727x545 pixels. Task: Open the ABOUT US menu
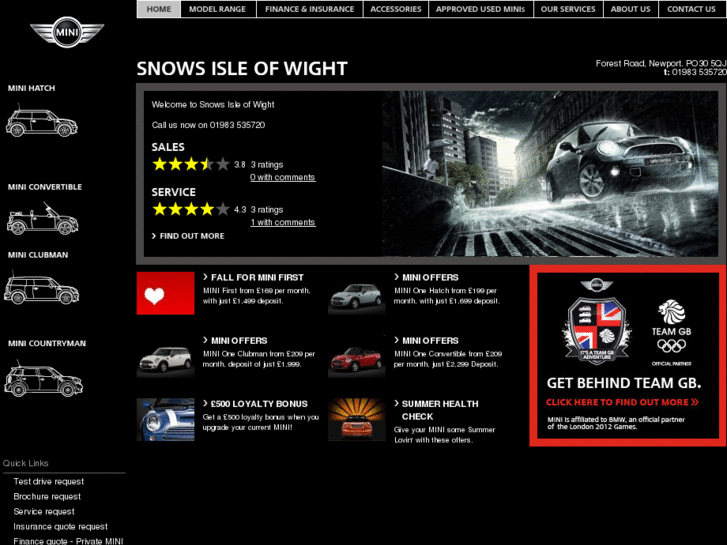pyautogui.click(x=631, y=9)
